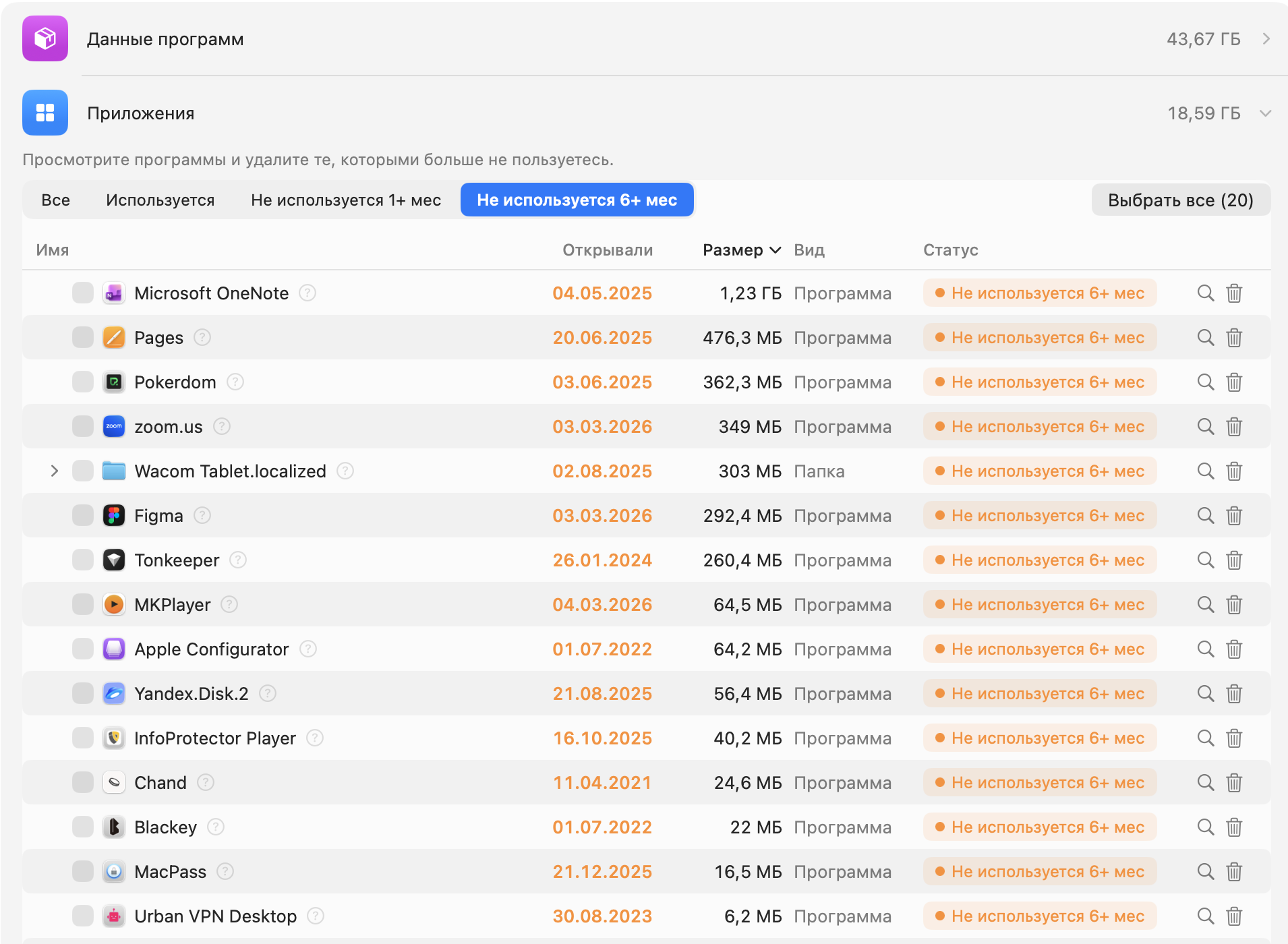Viewport: 1288px width, 944px height.
Task: Click the status badge for InfoProtector Player
Action: [x=1040, y=738]
